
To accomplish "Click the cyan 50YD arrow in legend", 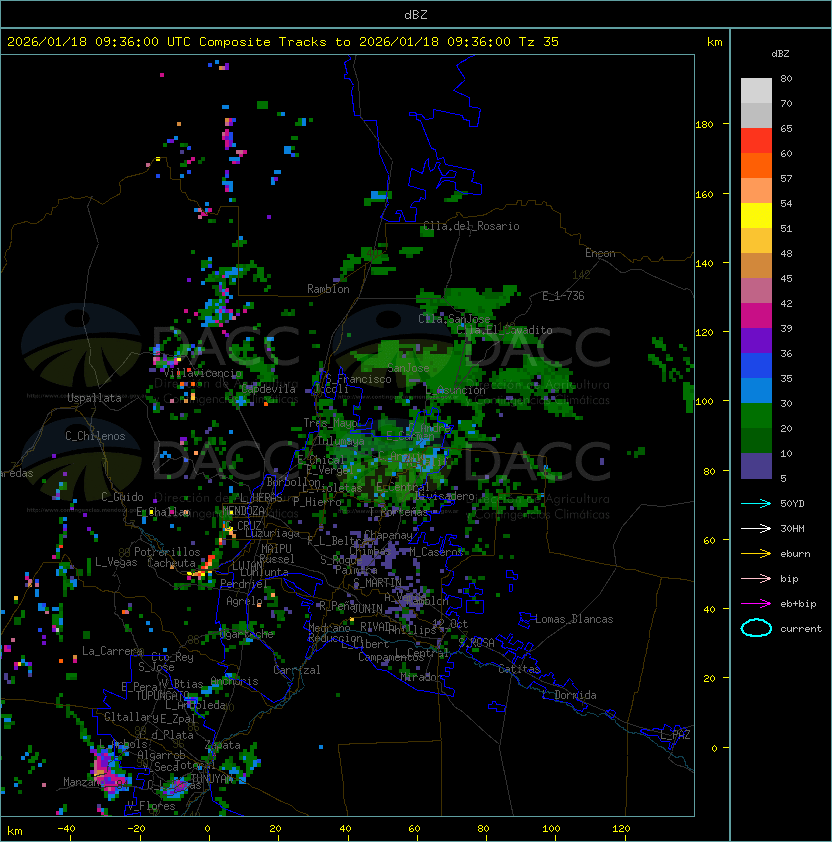I will click(756, 503).
